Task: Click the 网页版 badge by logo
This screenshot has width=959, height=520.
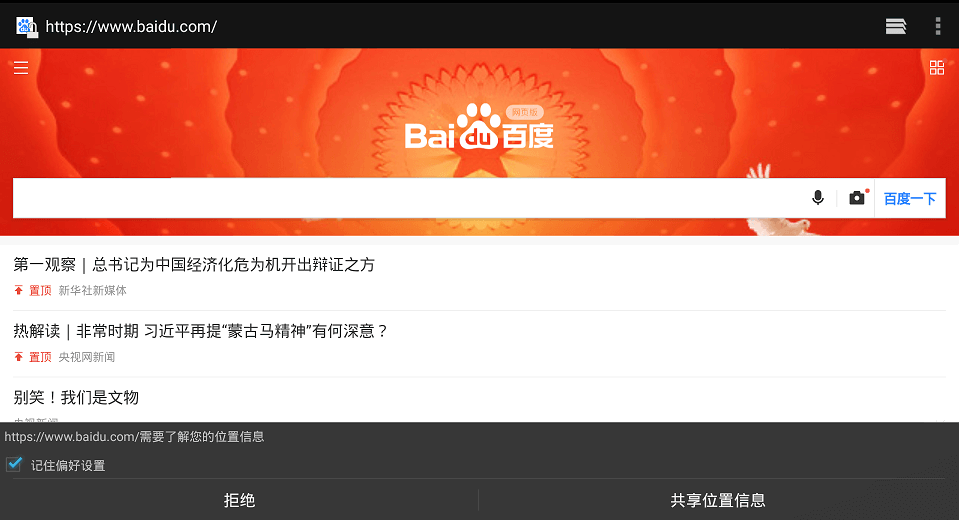Action: (x=525, y=112)
